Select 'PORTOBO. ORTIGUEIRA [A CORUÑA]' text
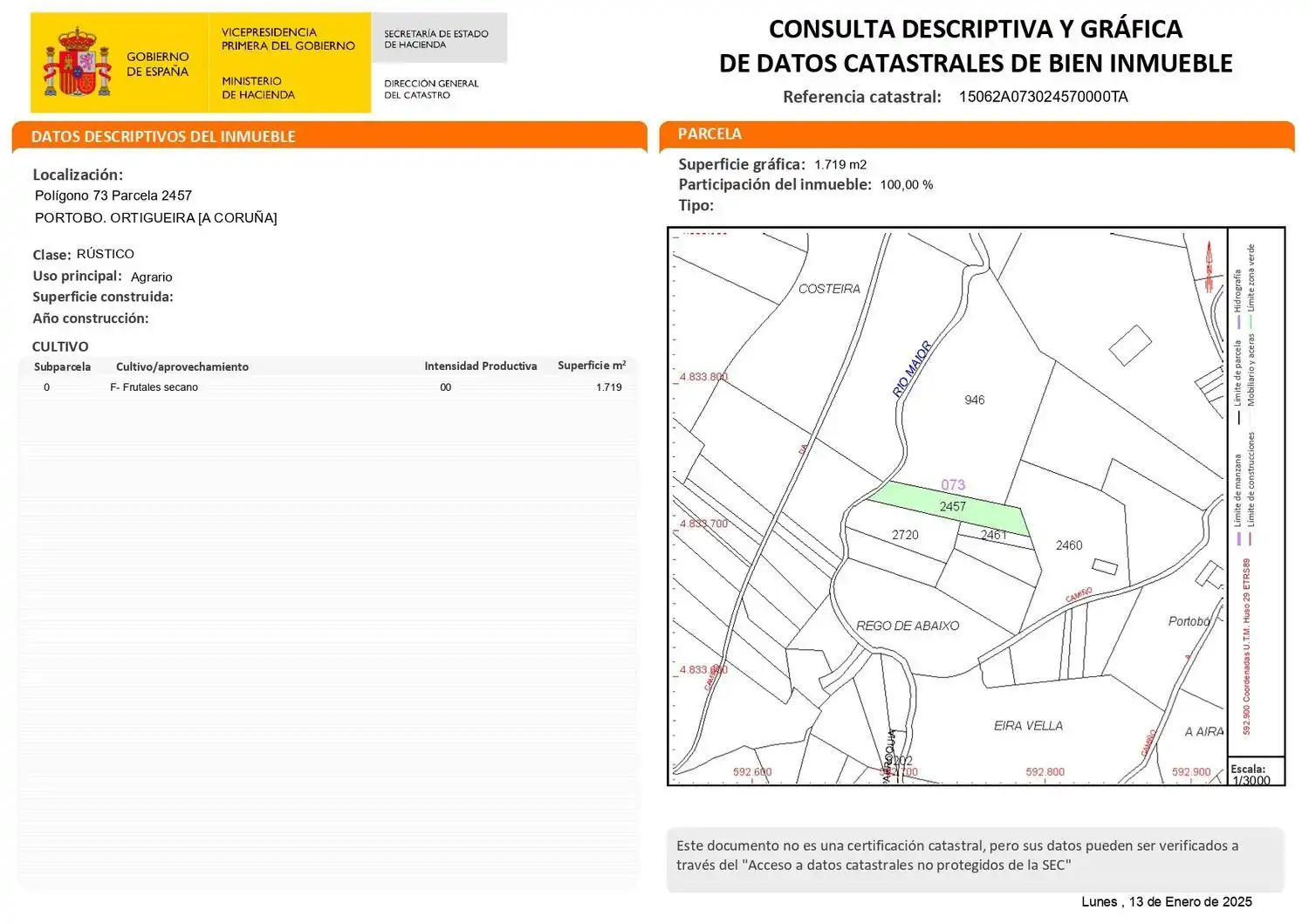Image resolution: width=1309 pixels, height=924 pixels. (x=156, y=217)
